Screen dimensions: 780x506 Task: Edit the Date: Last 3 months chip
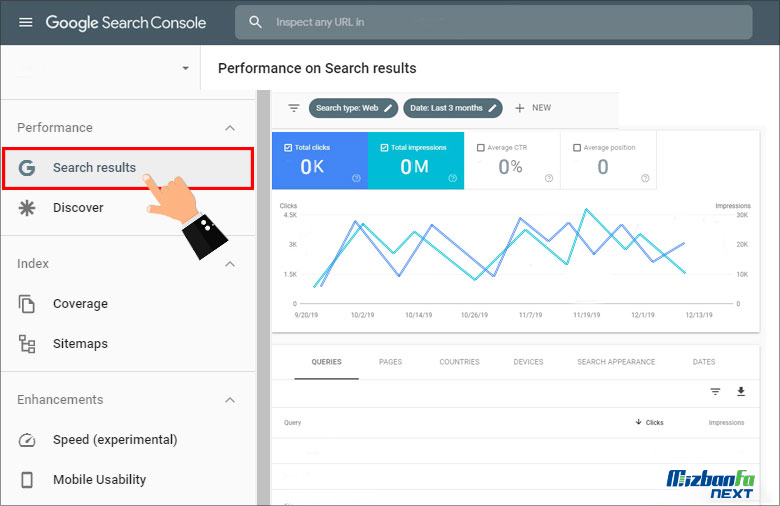coord(451,108)
